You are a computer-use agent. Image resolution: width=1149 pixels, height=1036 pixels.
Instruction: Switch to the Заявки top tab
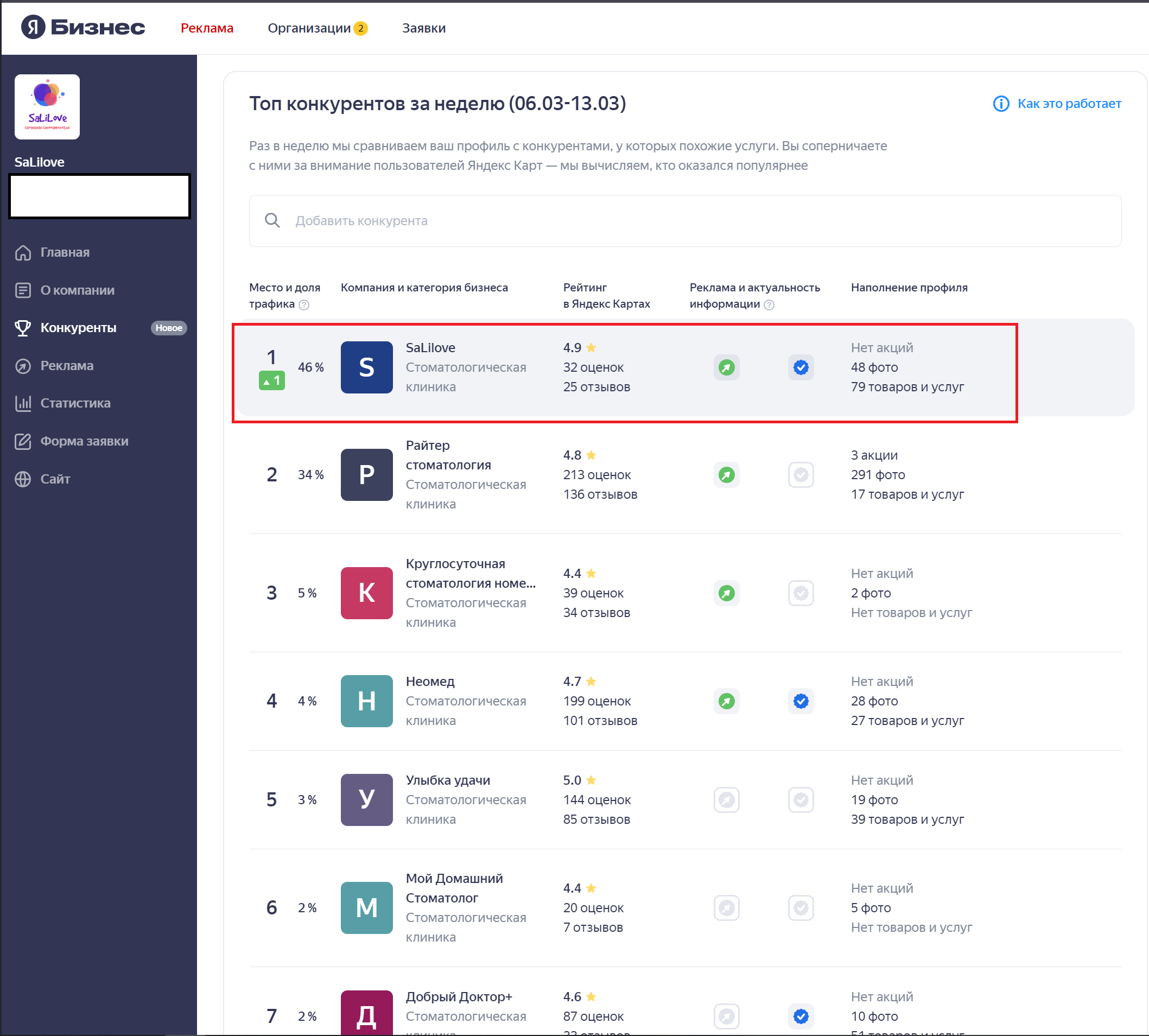pos(423,28)
